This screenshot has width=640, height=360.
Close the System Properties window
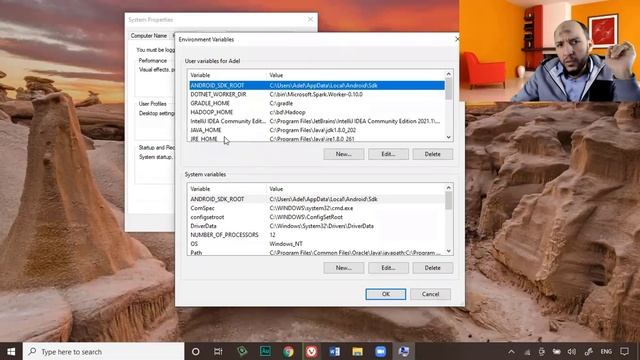pyautogui.click(x=311, y=19)
